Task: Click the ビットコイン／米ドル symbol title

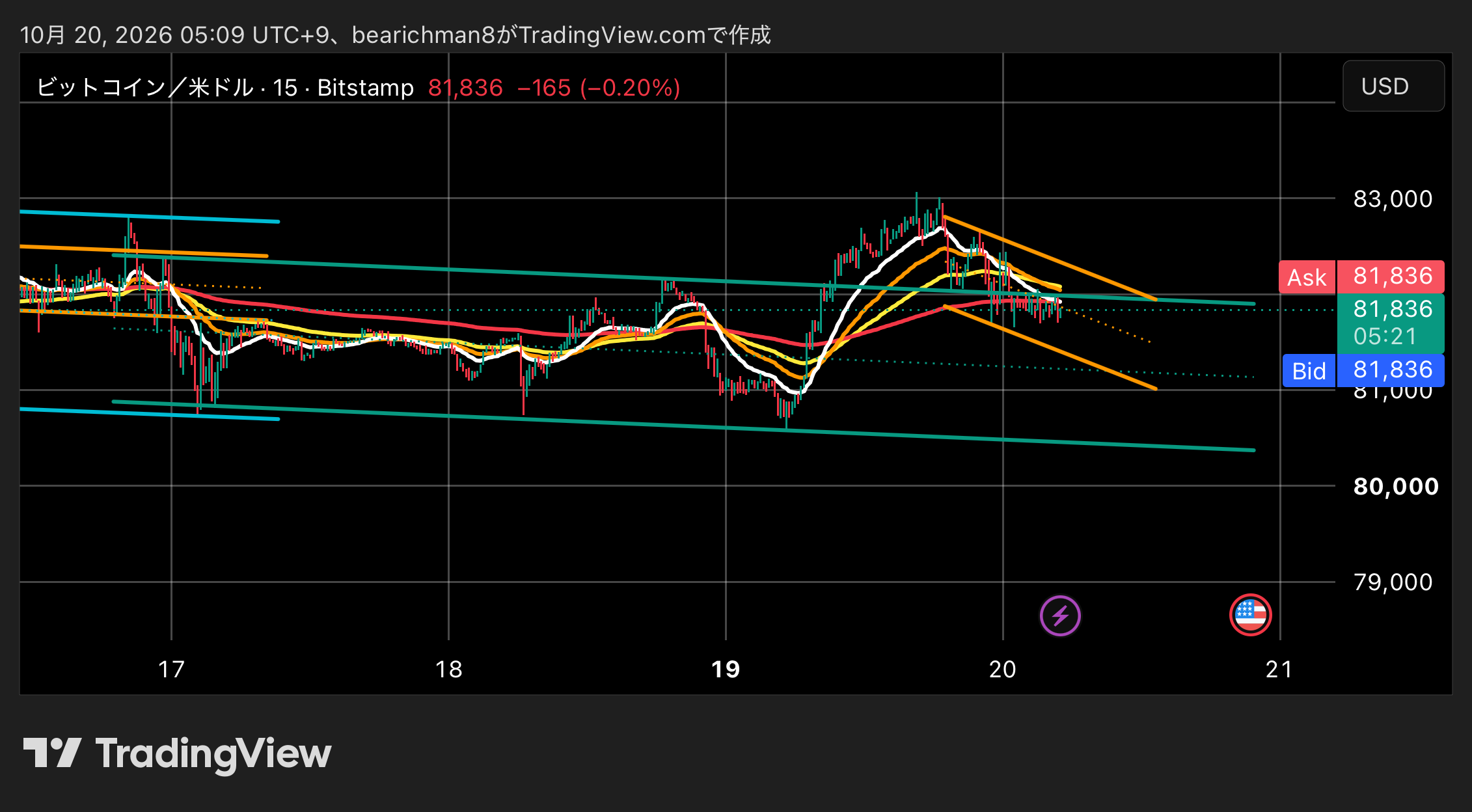Action: 145,87
